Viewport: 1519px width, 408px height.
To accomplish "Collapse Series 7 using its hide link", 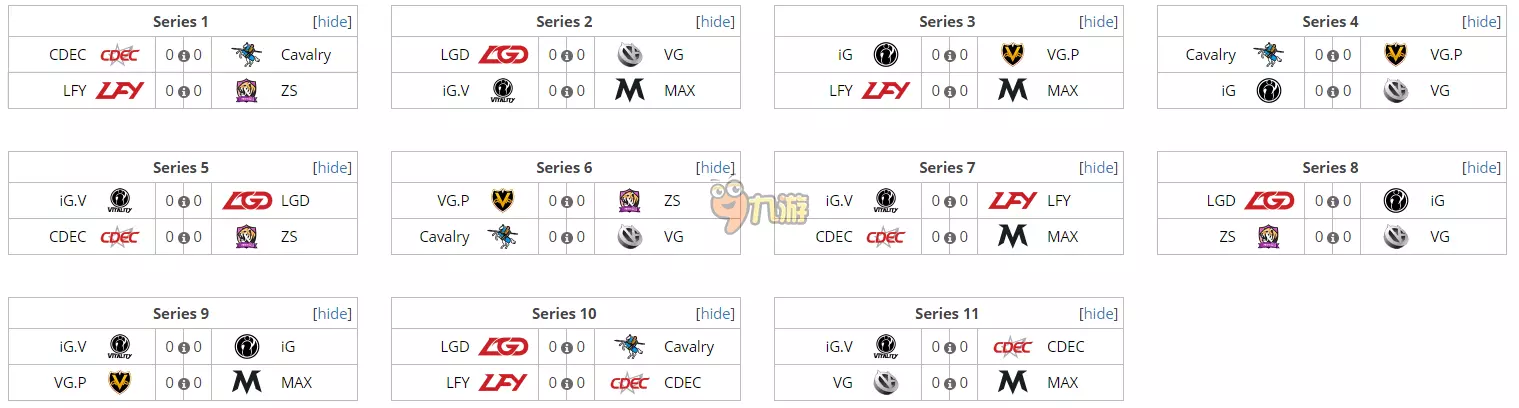I will click(x=1099, y=167).
